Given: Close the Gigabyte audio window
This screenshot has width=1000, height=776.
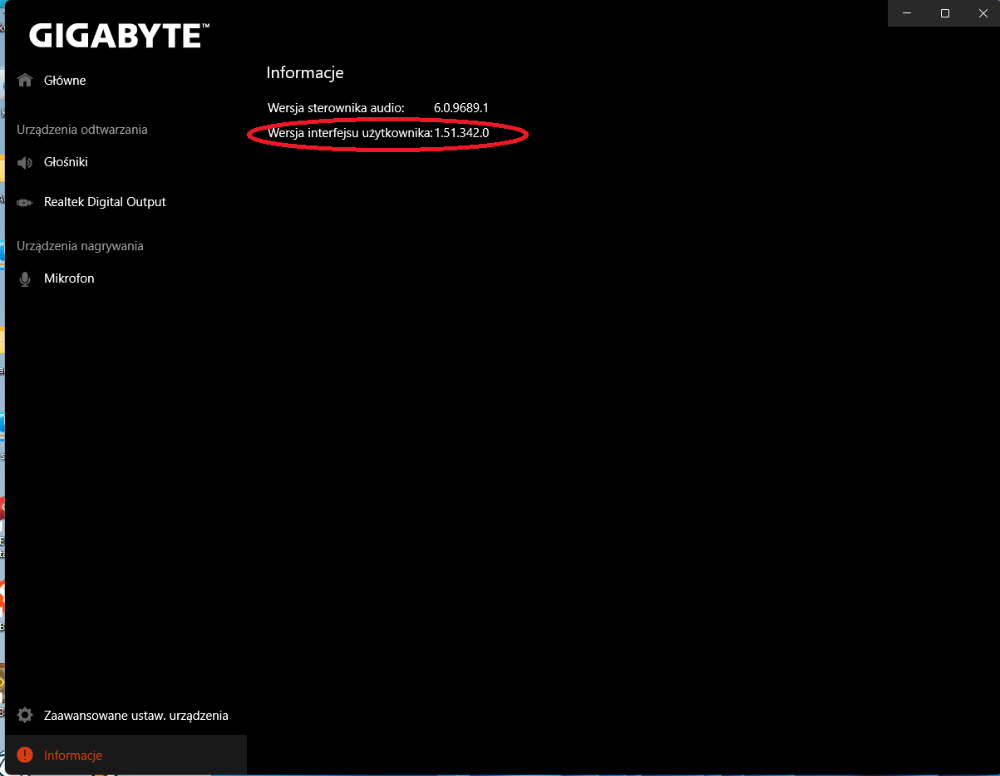Looking at the screenshot, I should tap(981, 13).
